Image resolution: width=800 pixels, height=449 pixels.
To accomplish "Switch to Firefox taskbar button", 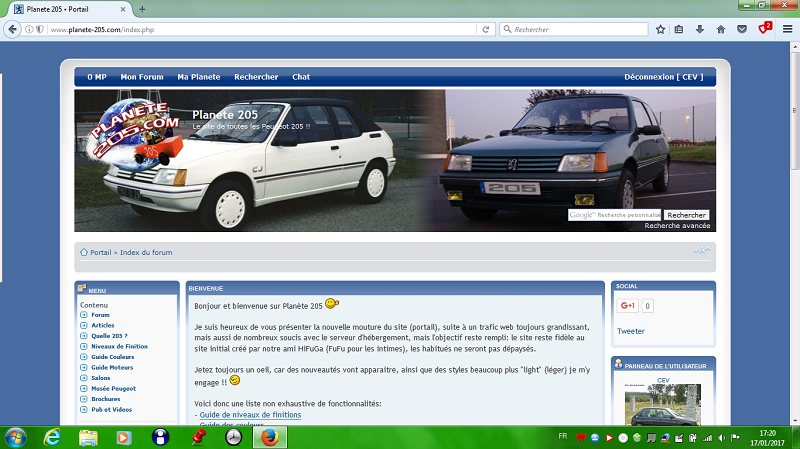I will pyautogui.click(x=270, y=438).
